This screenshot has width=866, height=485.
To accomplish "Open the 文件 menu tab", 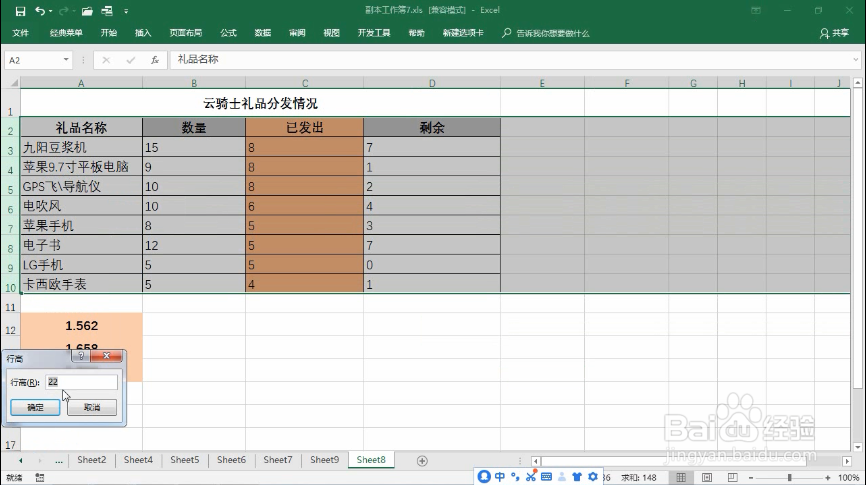I will [20, 33].
